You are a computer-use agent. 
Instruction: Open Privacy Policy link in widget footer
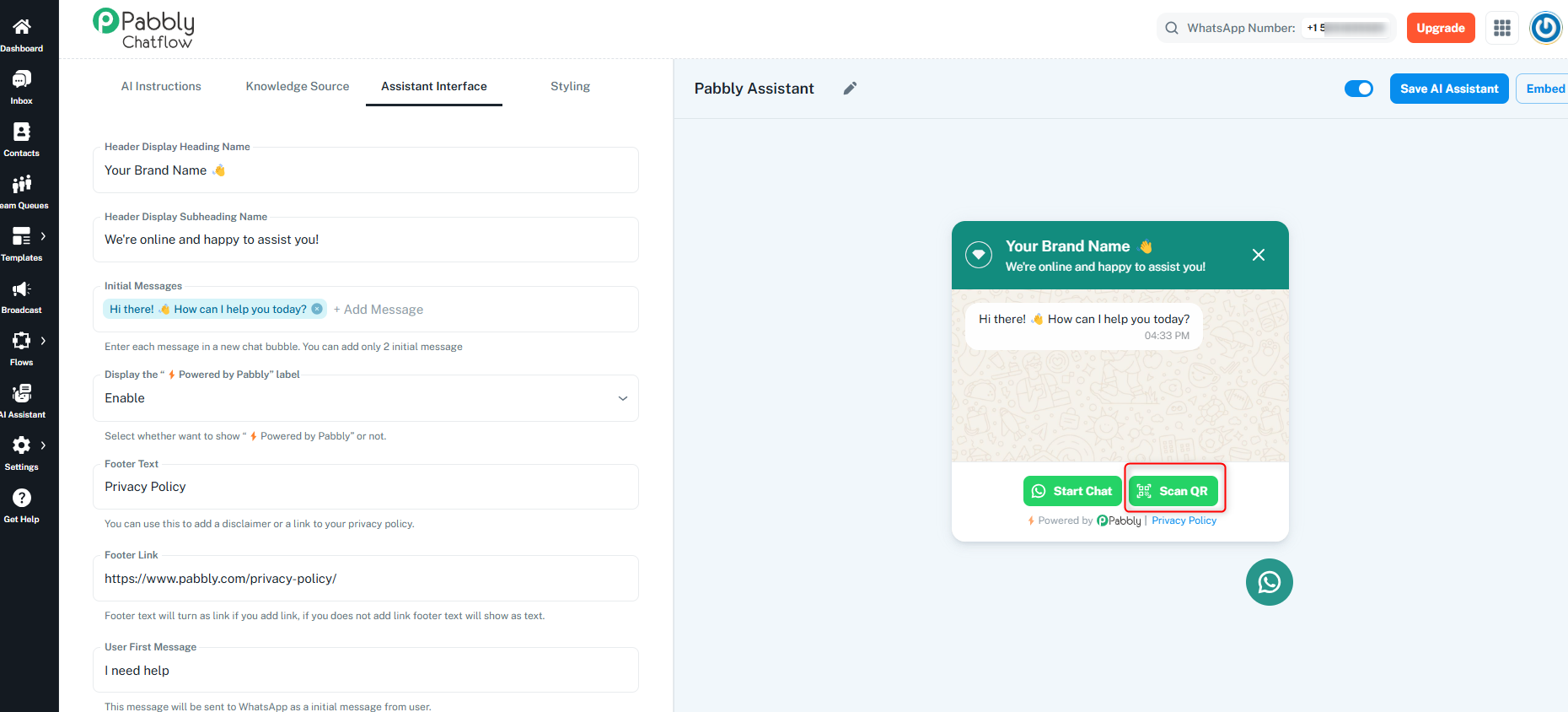point(1184,521)
